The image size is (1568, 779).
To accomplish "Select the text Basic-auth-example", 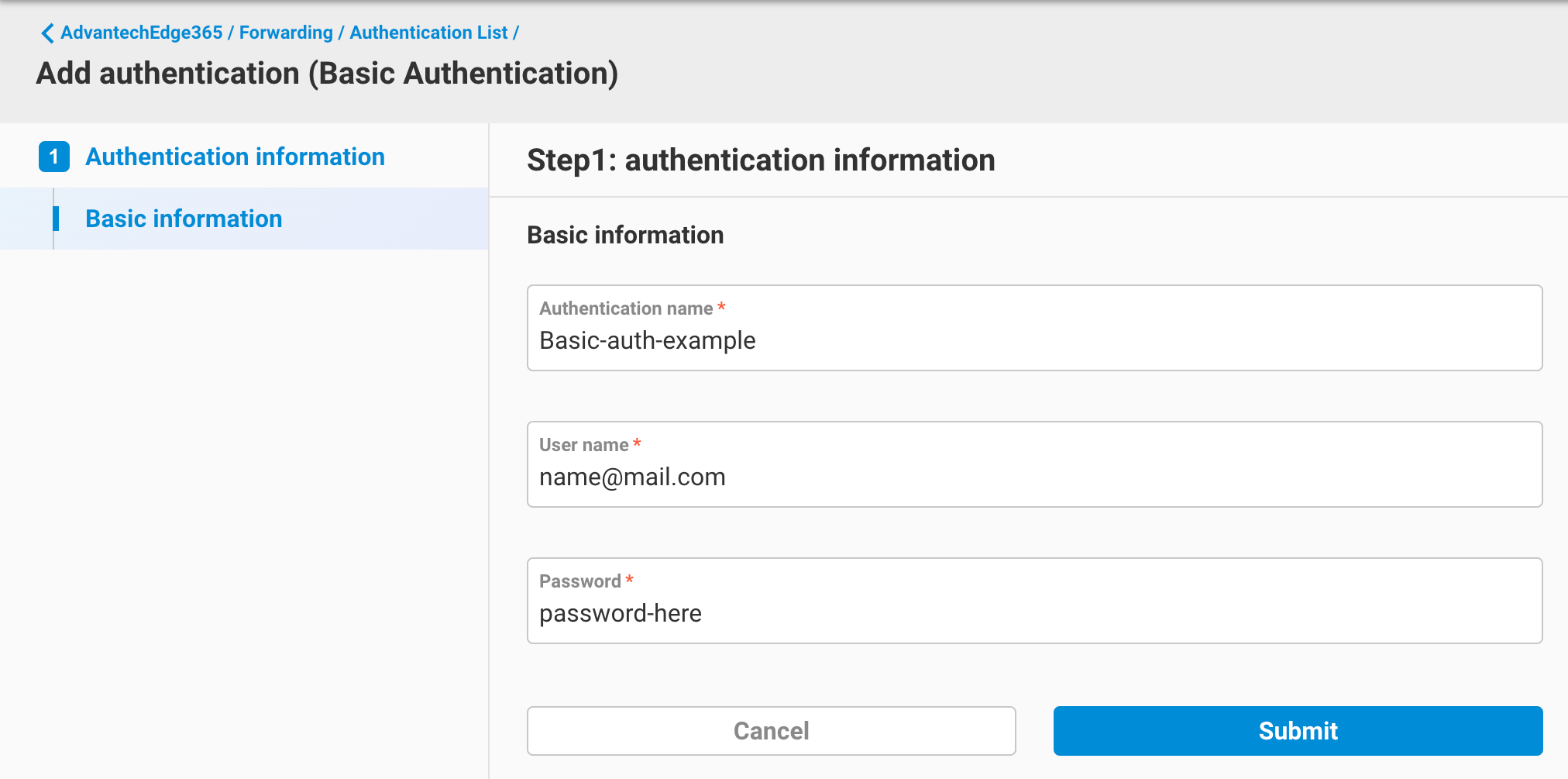I will click(x=648, y=340).
